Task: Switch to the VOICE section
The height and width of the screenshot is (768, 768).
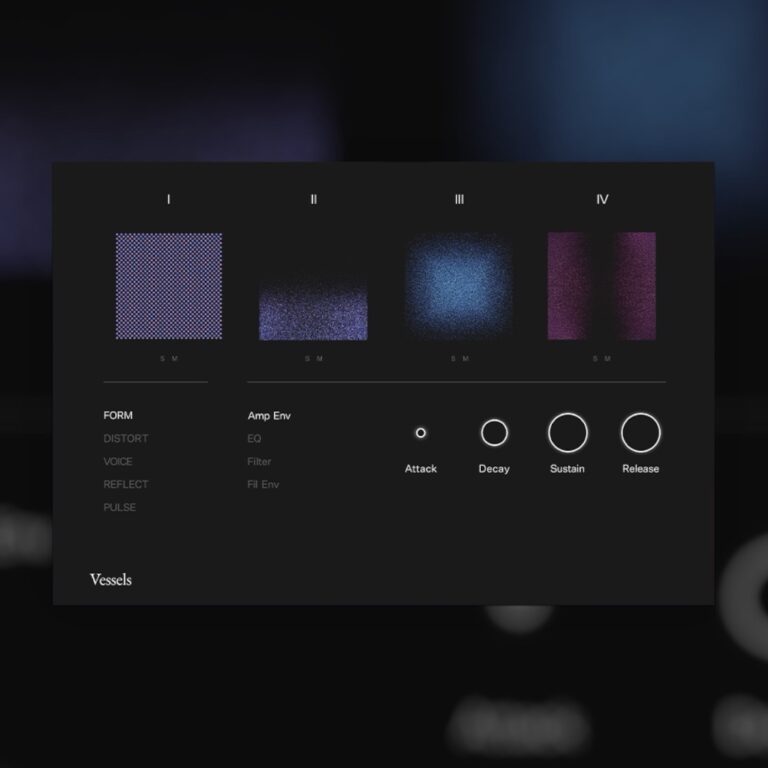Action: point(118,461)
